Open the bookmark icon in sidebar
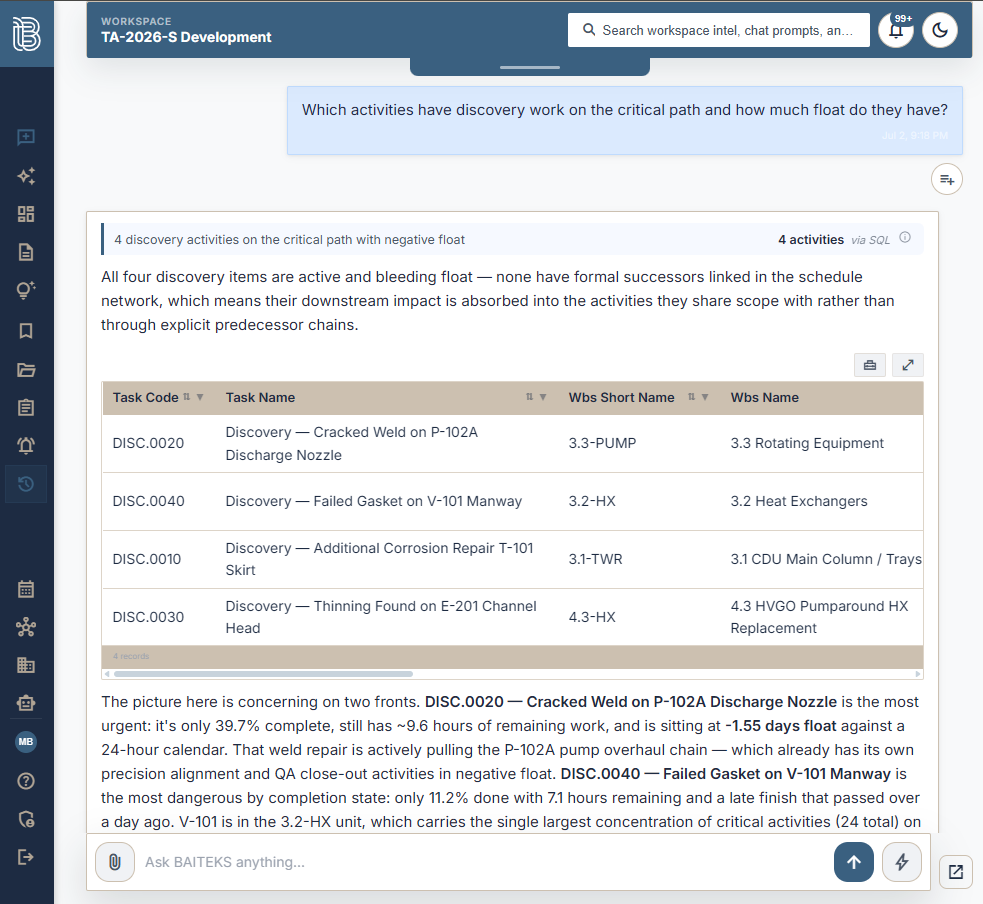This screenshot has width=983, height=904. pyautogui.click(x=26, y=330)
